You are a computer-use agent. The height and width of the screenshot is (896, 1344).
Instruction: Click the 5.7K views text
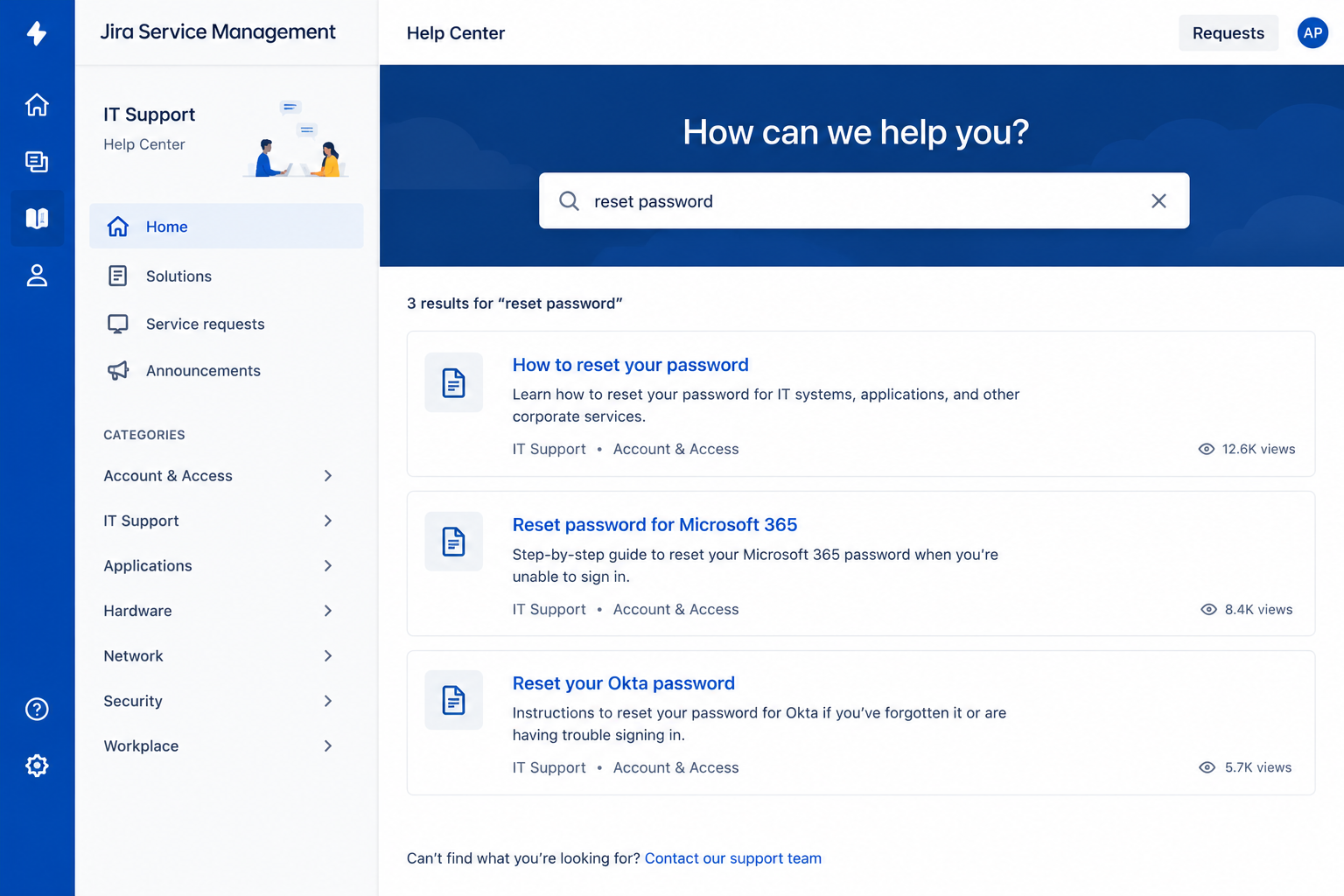pos(1258,767)
